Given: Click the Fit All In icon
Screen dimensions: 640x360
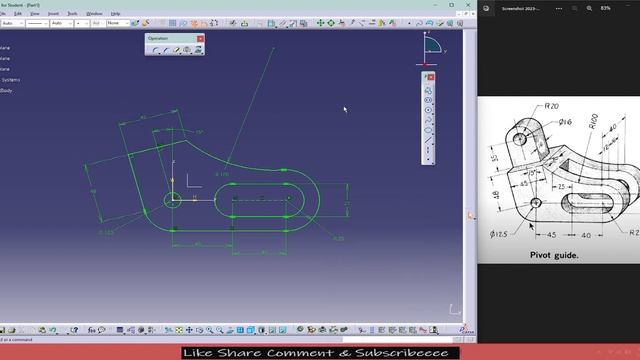Looking at the screenshot, I should (x=179, y=330).
